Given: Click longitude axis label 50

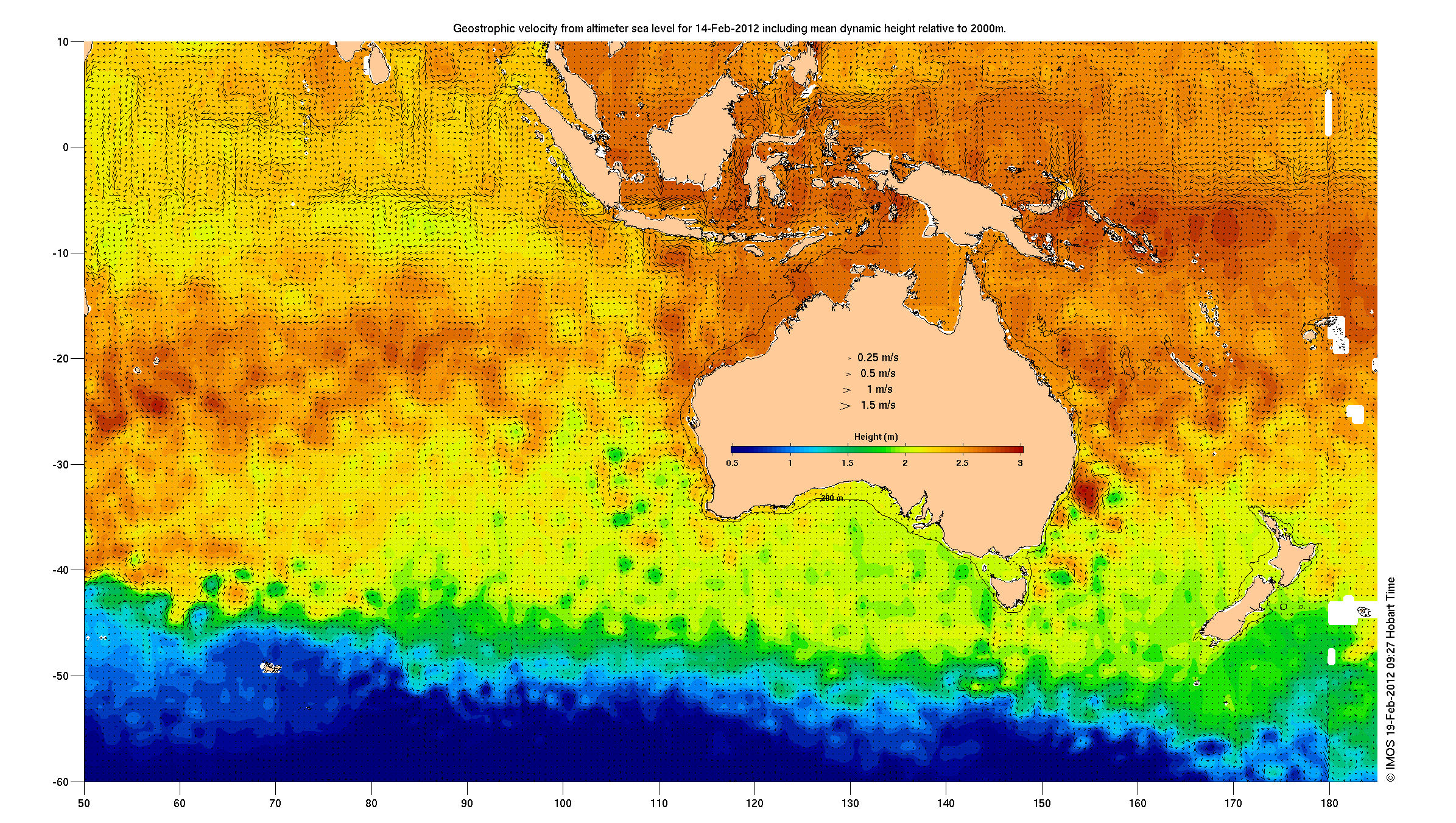Looking at the screenshot, I should coord(84,804).
